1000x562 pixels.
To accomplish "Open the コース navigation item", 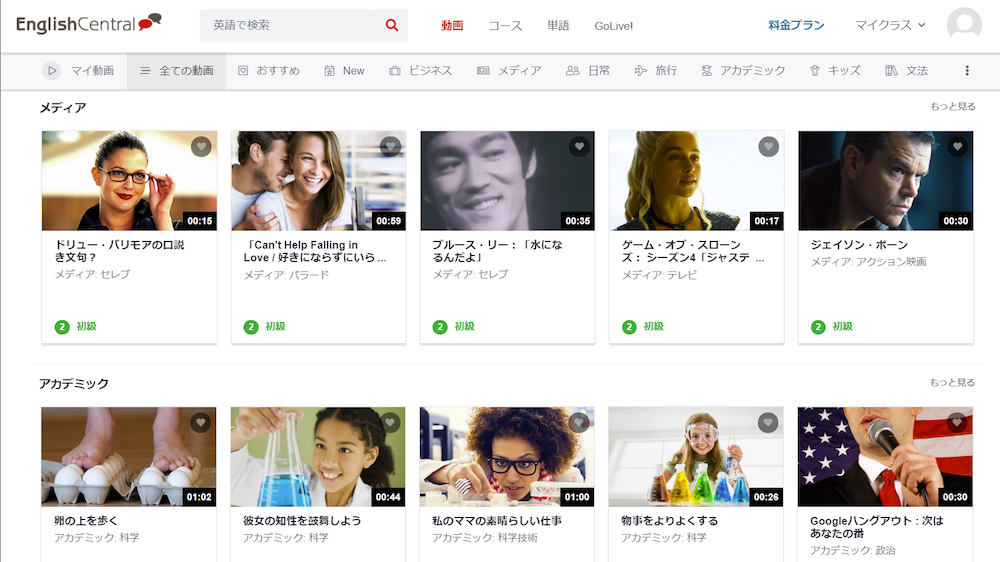I will point(505,26).
